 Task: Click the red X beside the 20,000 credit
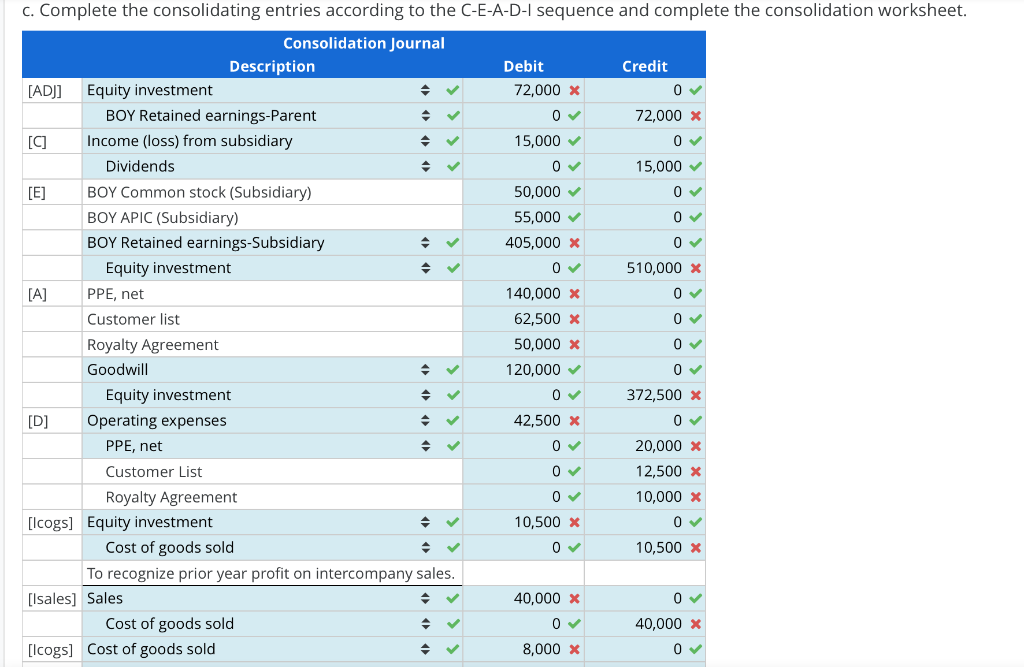tap(696, 446)
